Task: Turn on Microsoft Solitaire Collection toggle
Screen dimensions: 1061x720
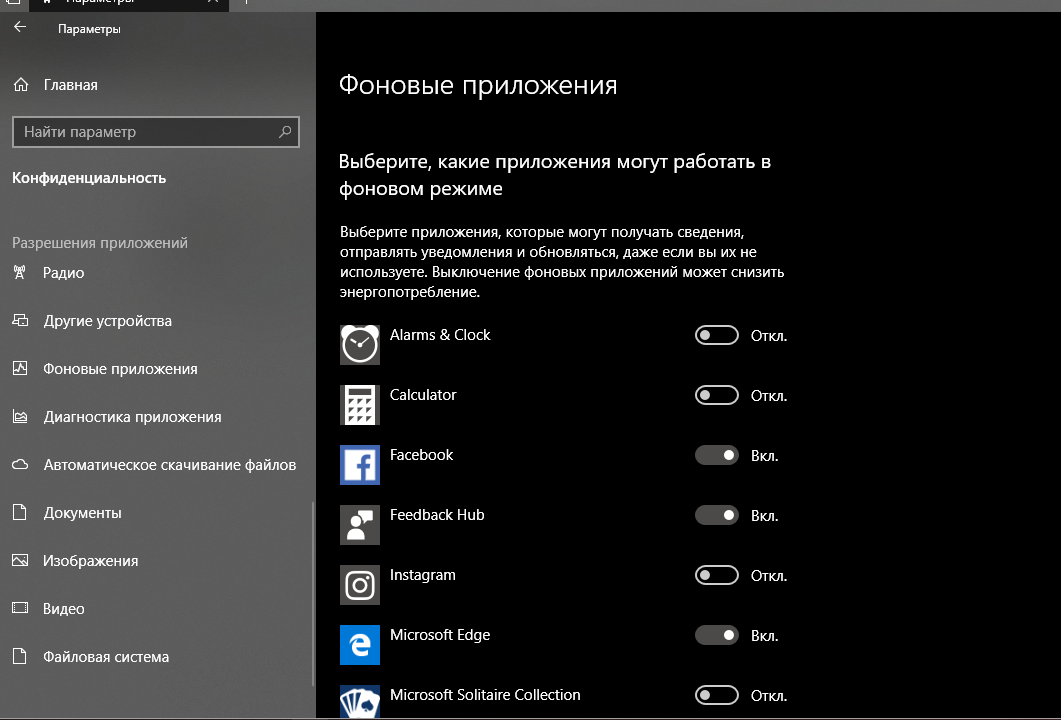Action: (717, 695)
